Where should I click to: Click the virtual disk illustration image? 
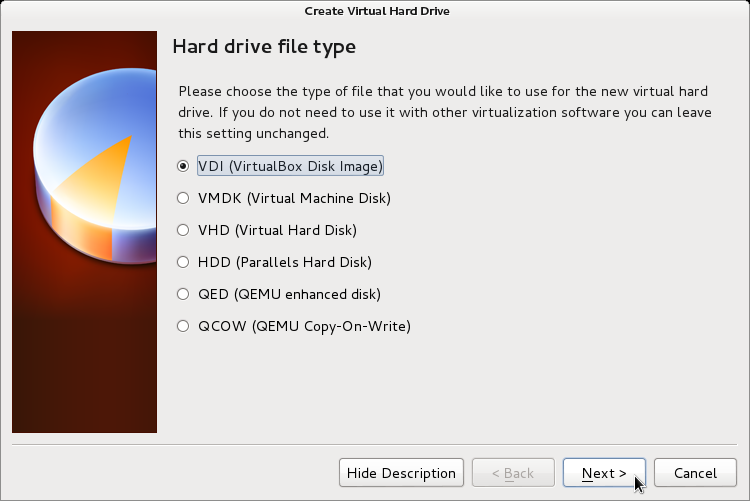pyautogui.click(x=85, y=232)
